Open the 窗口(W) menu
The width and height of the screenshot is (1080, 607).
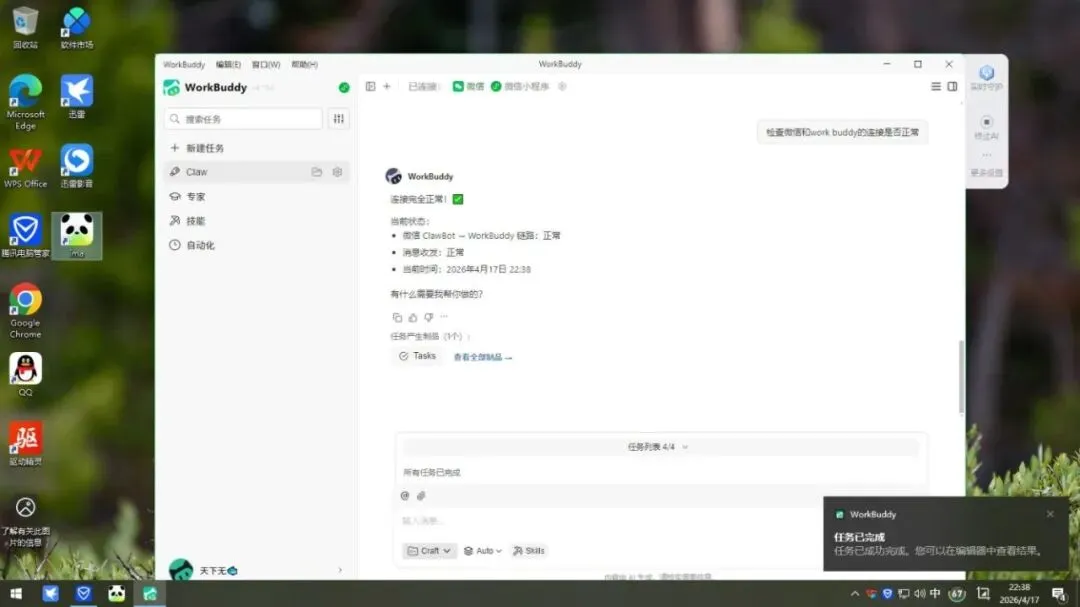tap(266, 64)
